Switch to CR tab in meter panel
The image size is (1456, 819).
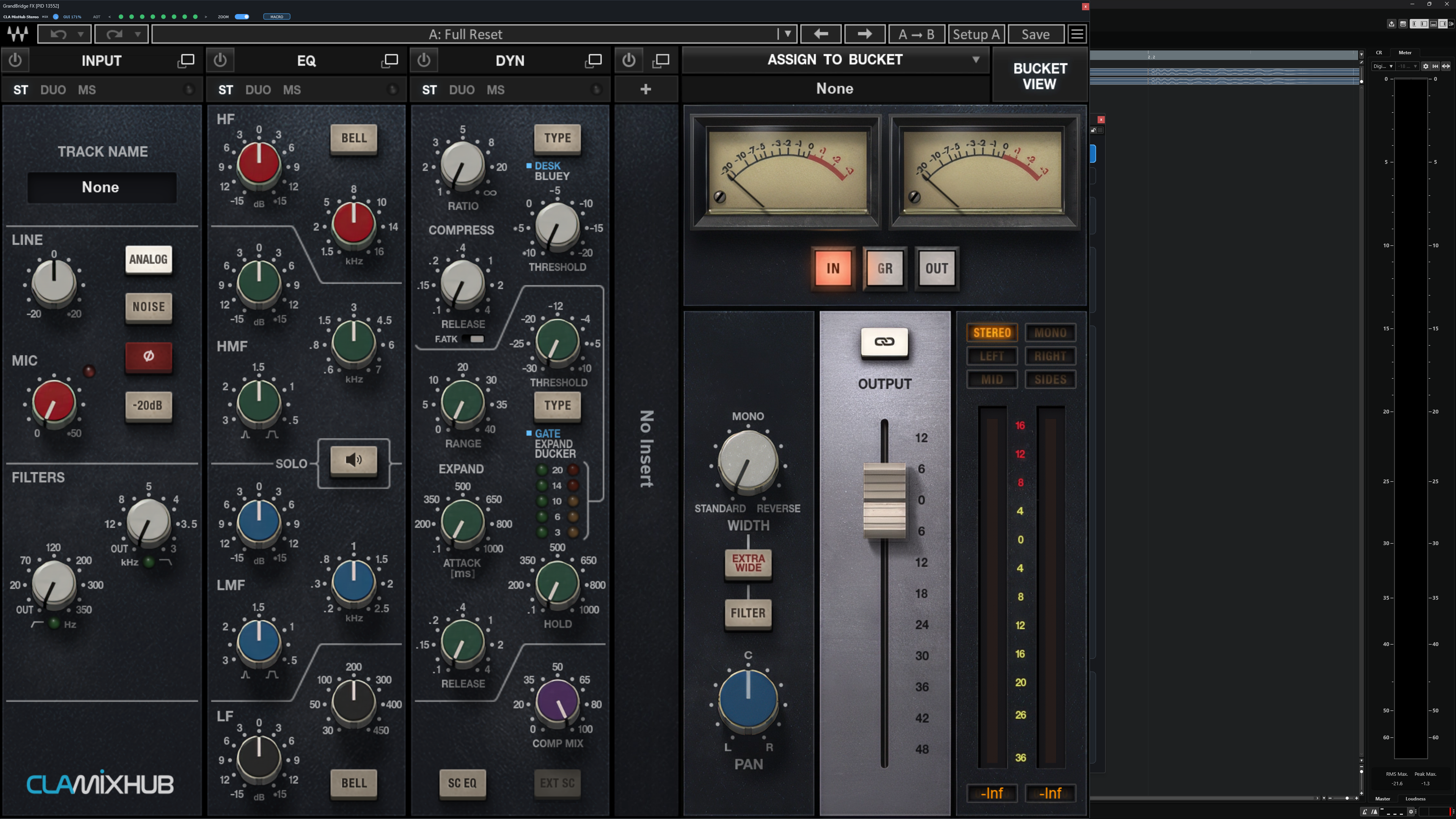[1379, 53]
